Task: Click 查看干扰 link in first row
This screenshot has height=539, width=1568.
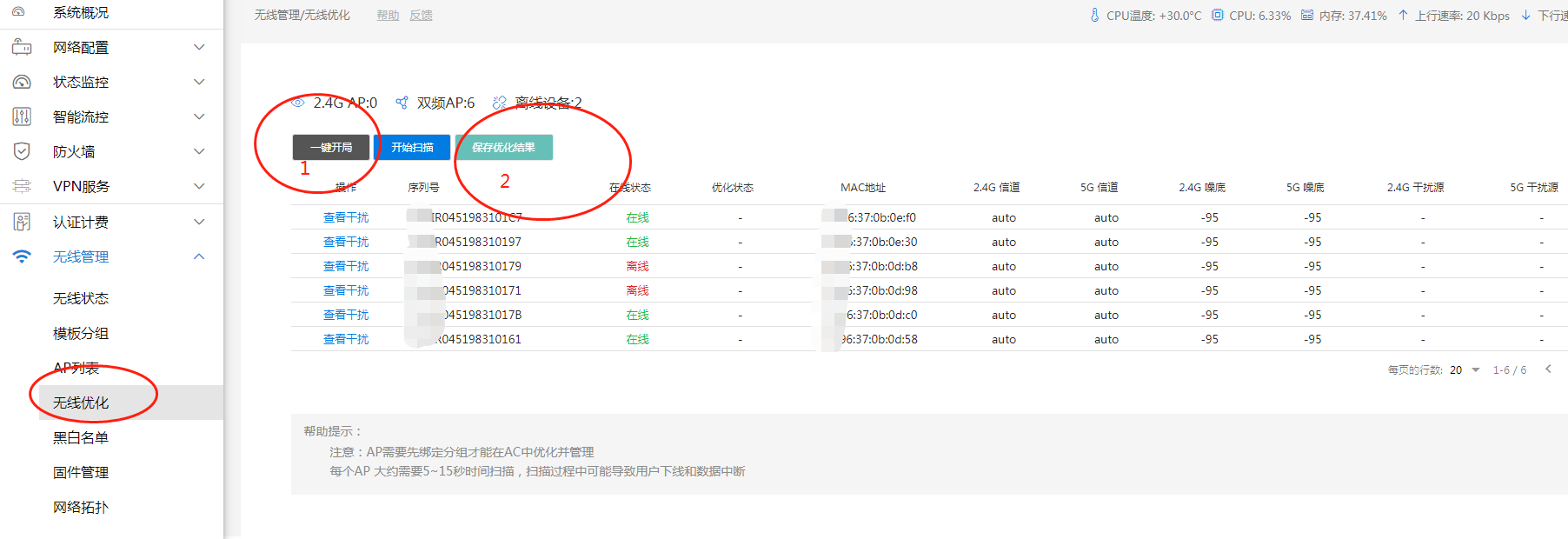Action: click(346, 217)
